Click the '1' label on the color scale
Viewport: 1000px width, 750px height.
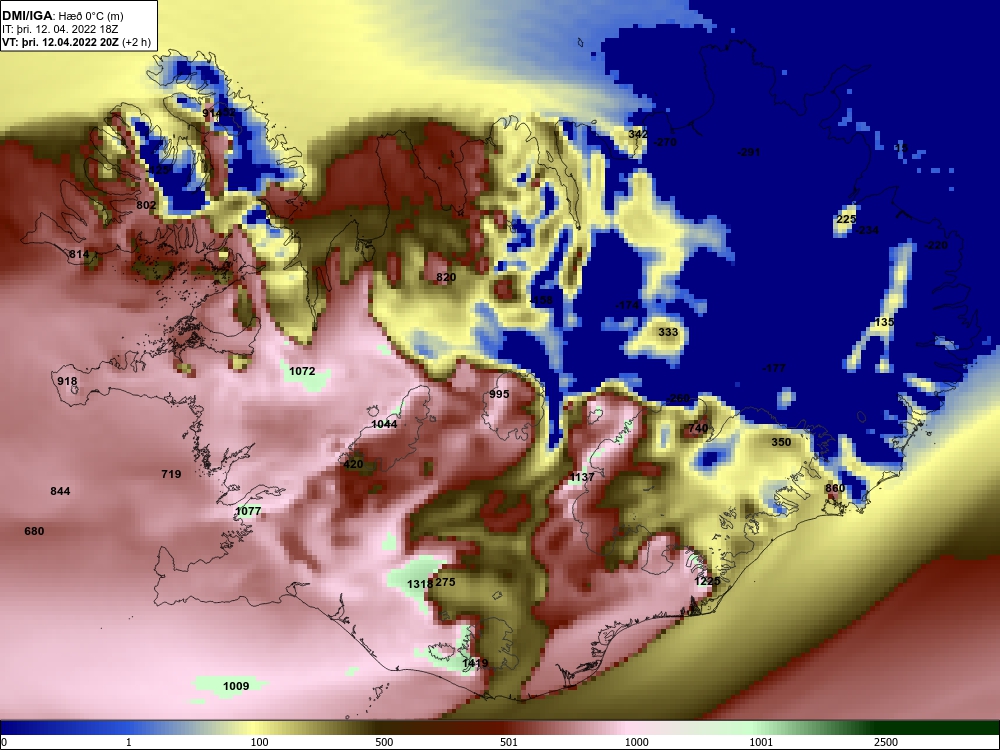[129, 742]
